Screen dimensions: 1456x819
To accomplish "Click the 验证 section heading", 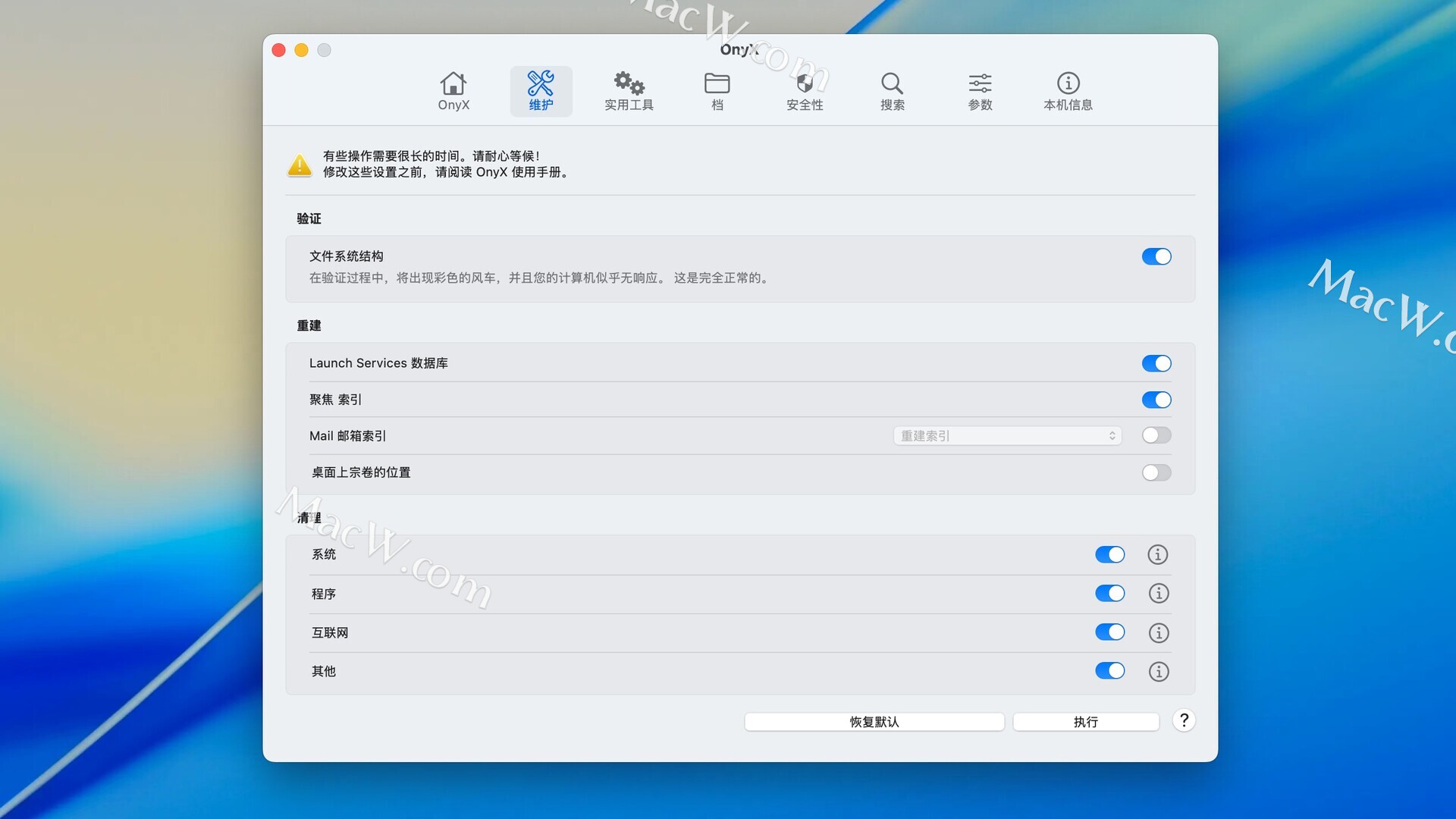I will pos(309,218).
